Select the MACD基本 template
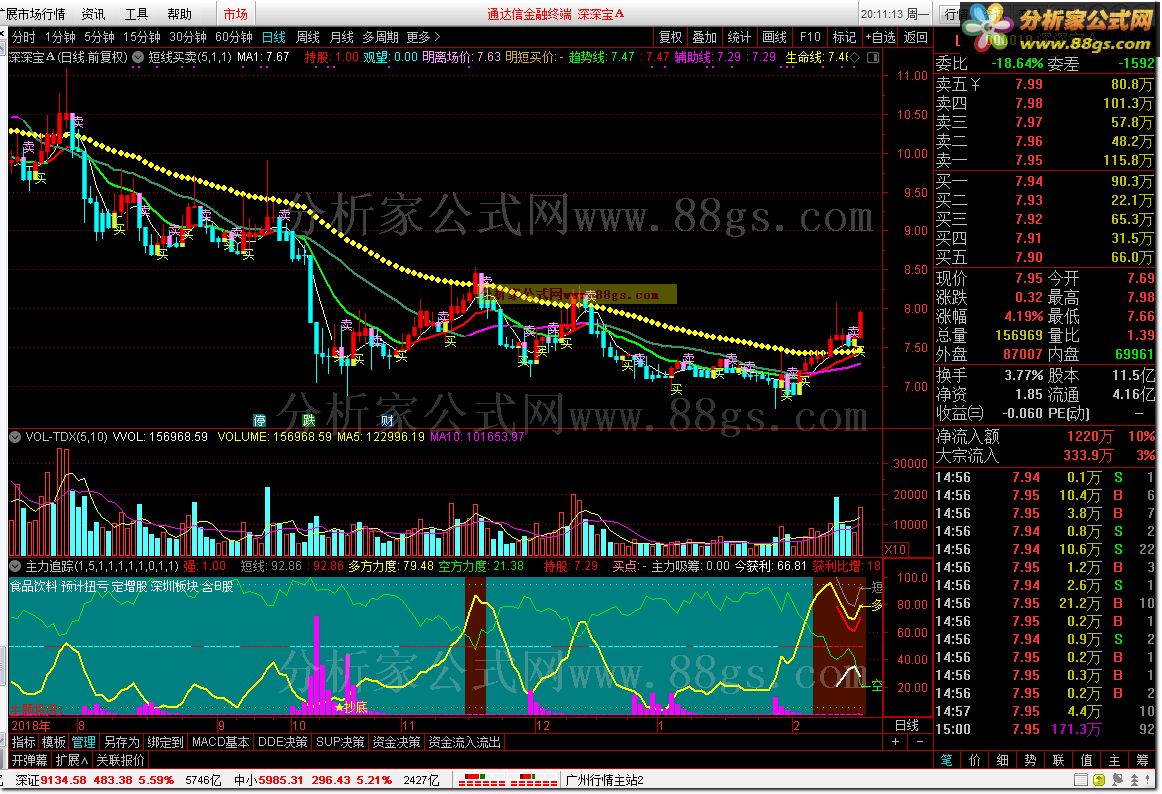This screenshot has height=794, width=1162. pos(220,742)
